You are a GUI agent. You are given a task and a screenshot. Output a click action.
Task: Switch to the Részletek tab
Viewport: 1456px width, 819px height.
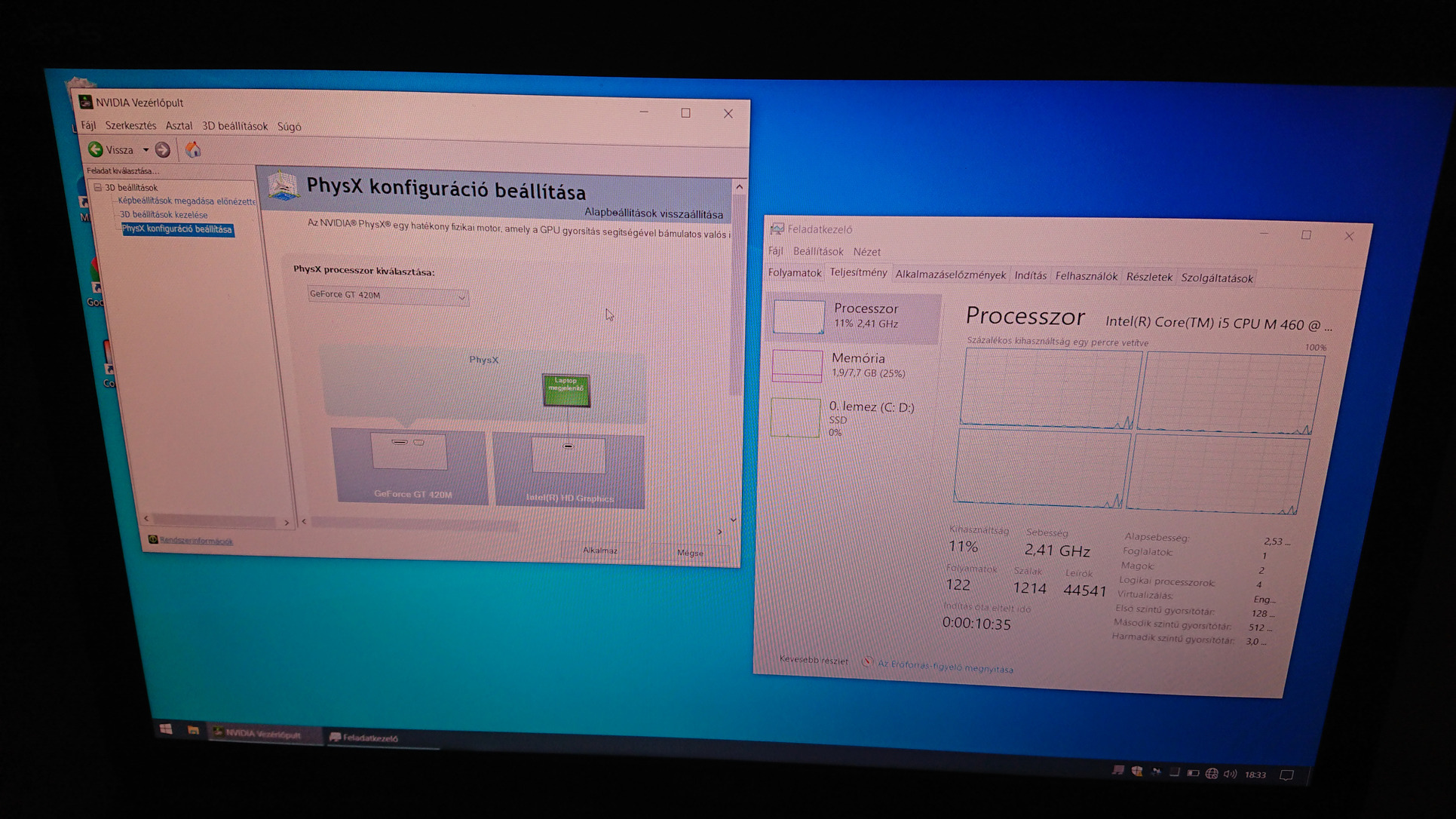(1148, 277)
